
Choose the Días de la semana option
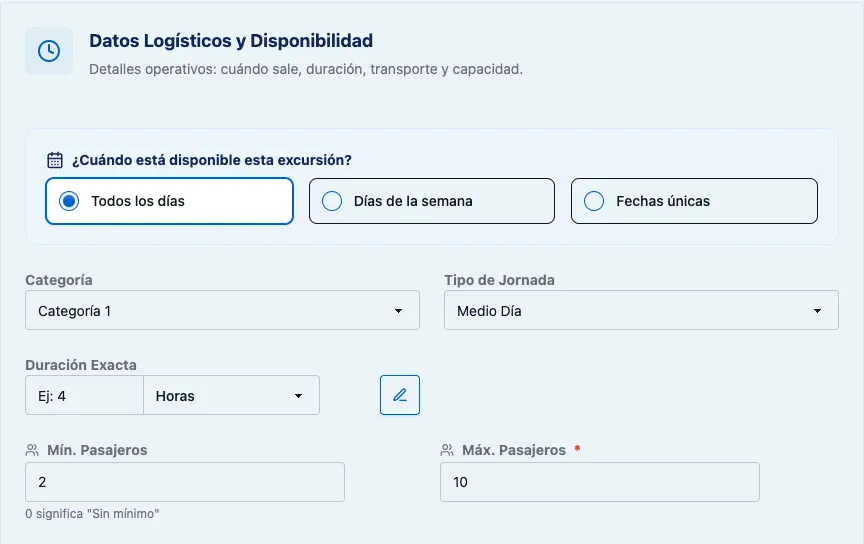coord(431,201)
